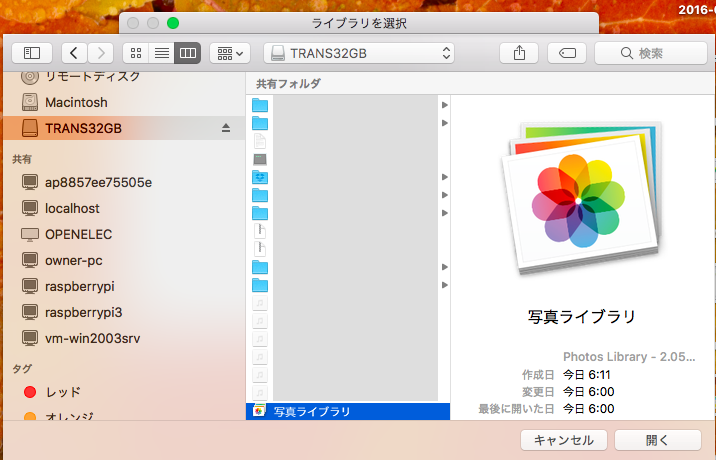This screenshot has width=716, height=460.
Task: Select localhost in the shared list
Action: point(124,208)
